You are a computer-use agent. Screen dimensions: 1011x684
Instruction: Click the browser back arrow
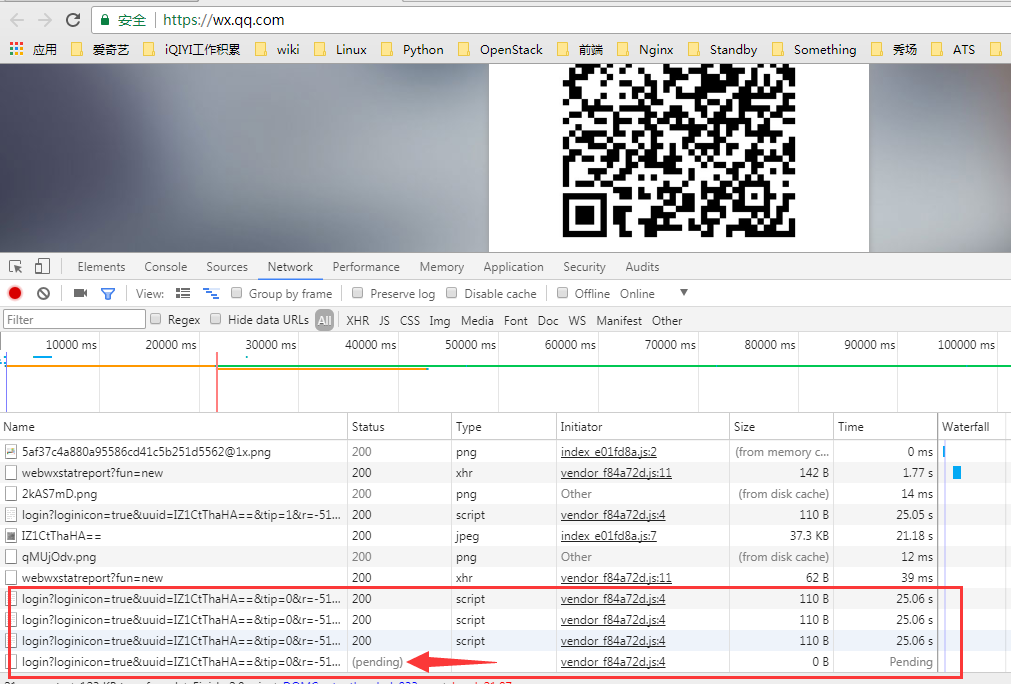click(x=17, y=20)
